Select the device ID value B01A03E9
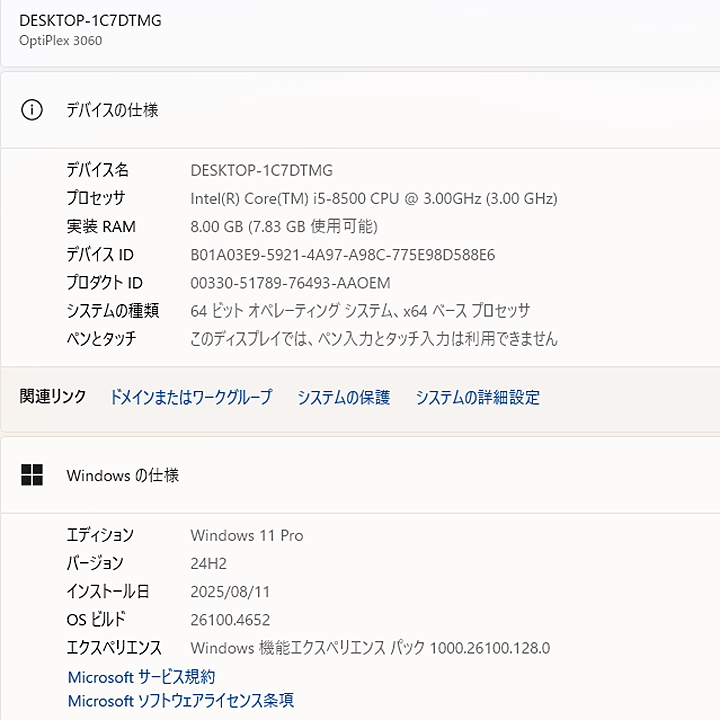 pyautogui.click(x=342, y=255)
